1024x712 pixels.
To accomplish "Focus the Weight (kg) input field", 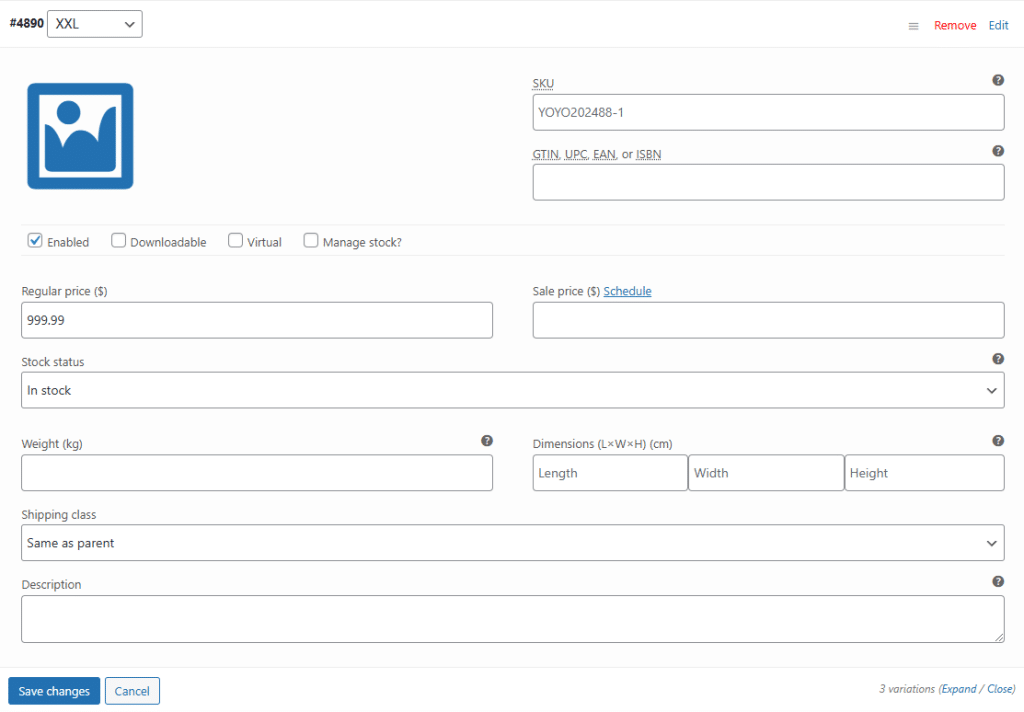I will (257, 473).
